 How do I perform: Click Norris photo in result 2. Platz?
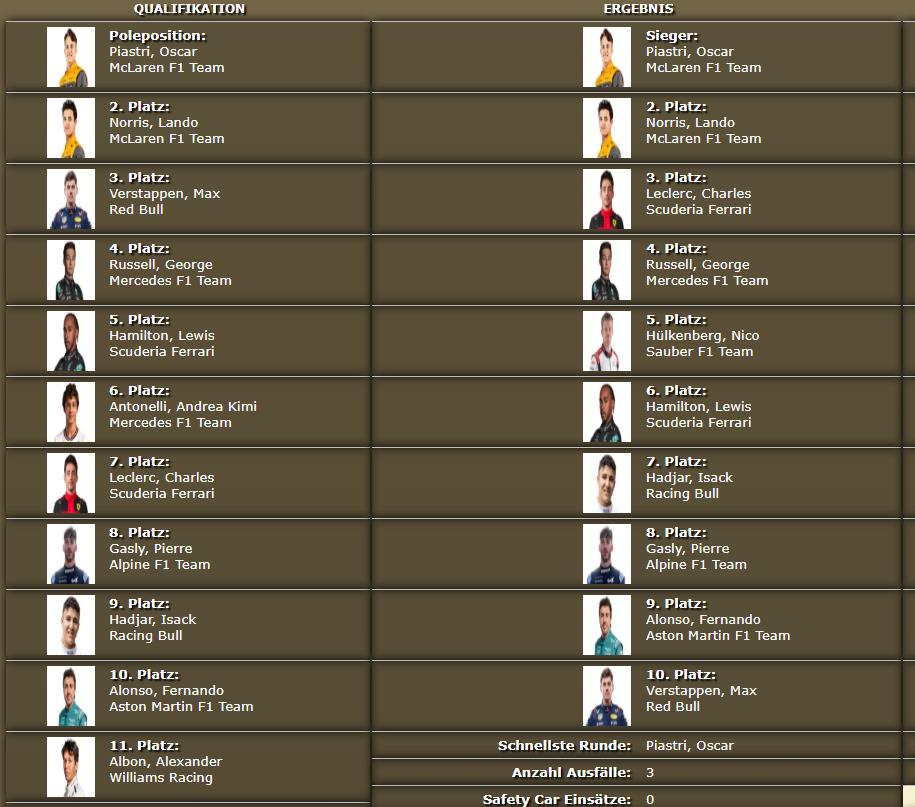[607, 128]
